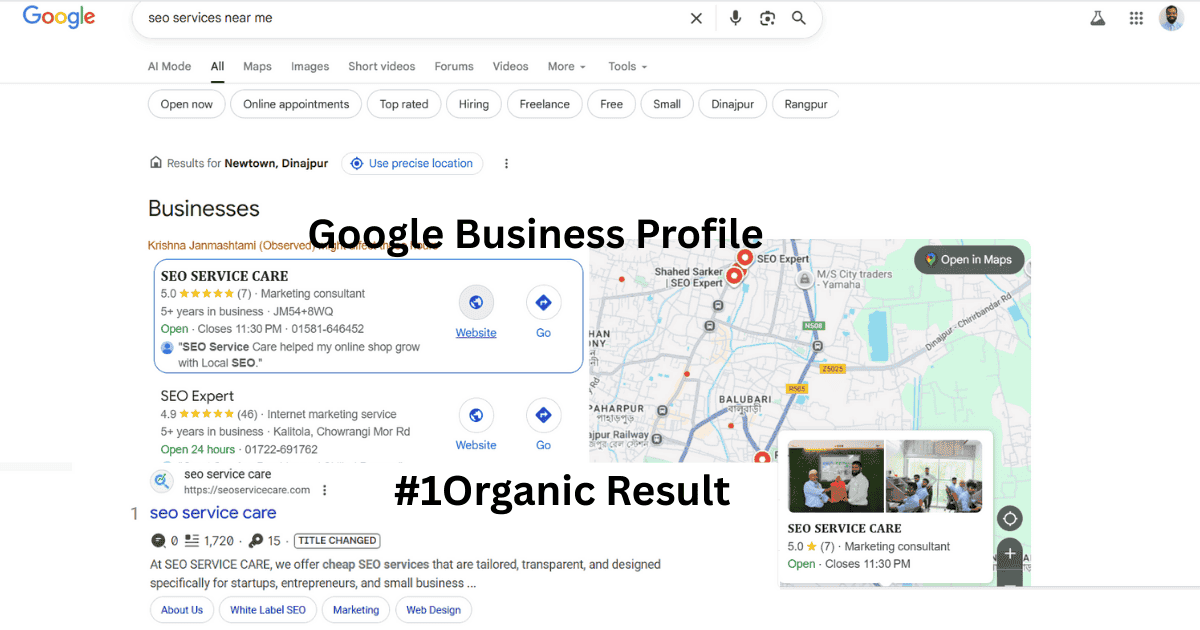
Task: Zoom in using the map plus icon
Action: [x=1009, y=552]
